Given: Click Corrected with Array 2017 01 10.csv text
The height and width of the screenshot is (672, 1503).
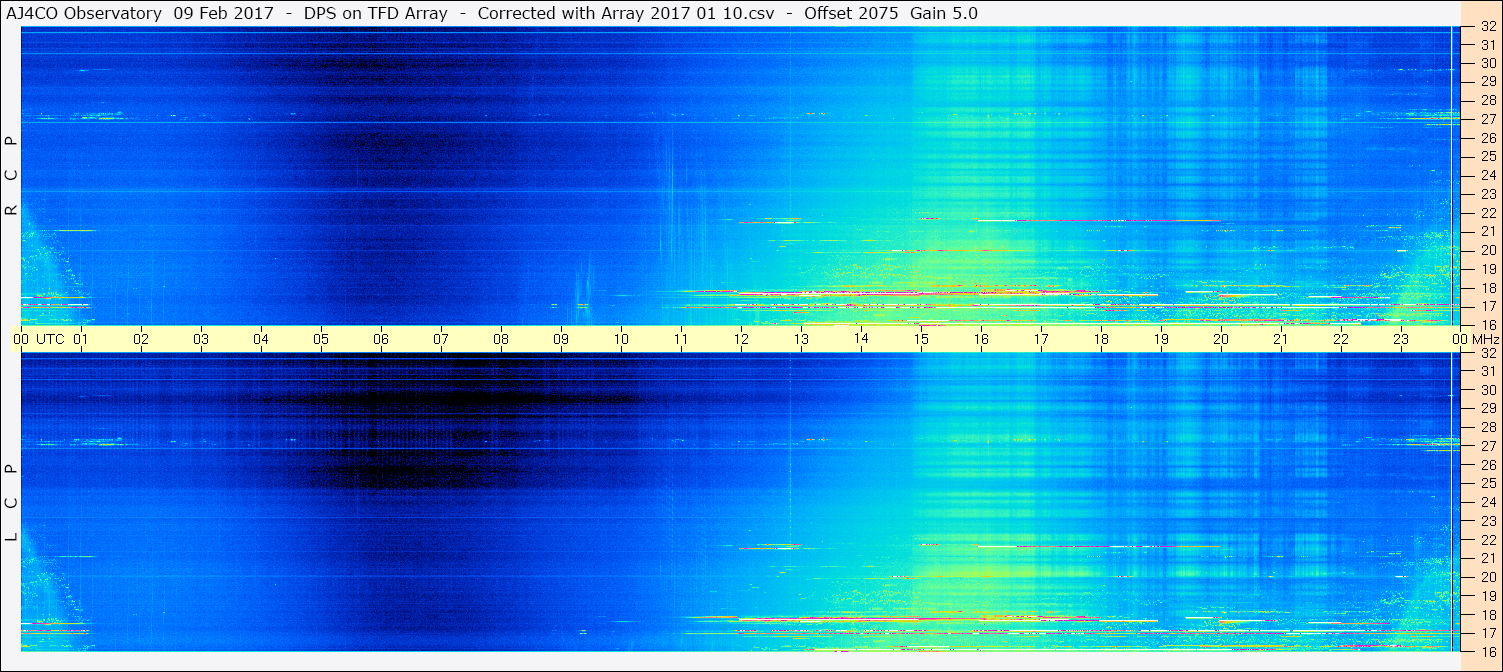Looking at the screenshot, I should pos(626,13).
